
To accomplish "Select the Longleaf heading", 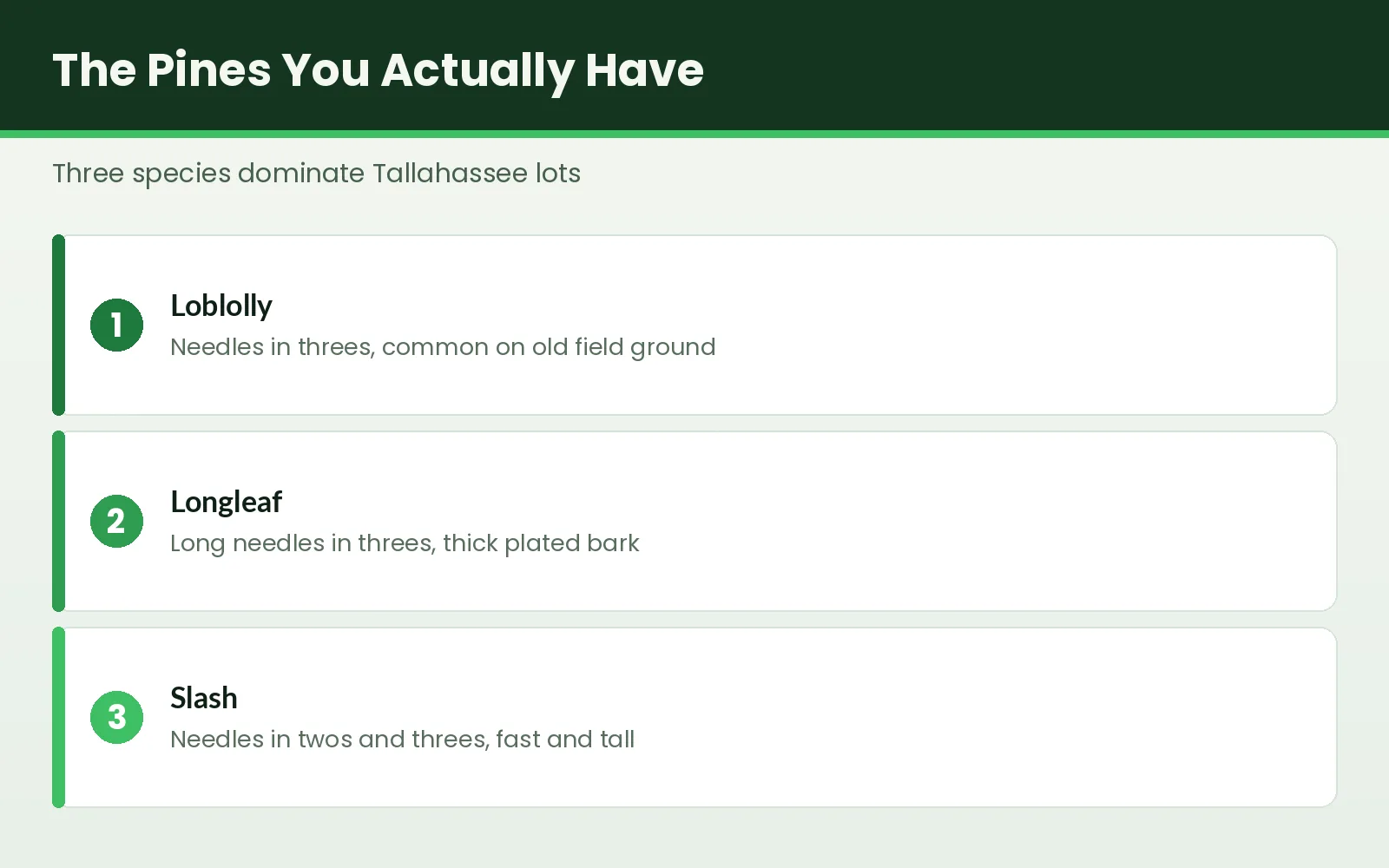I will (x=227, y=502).
